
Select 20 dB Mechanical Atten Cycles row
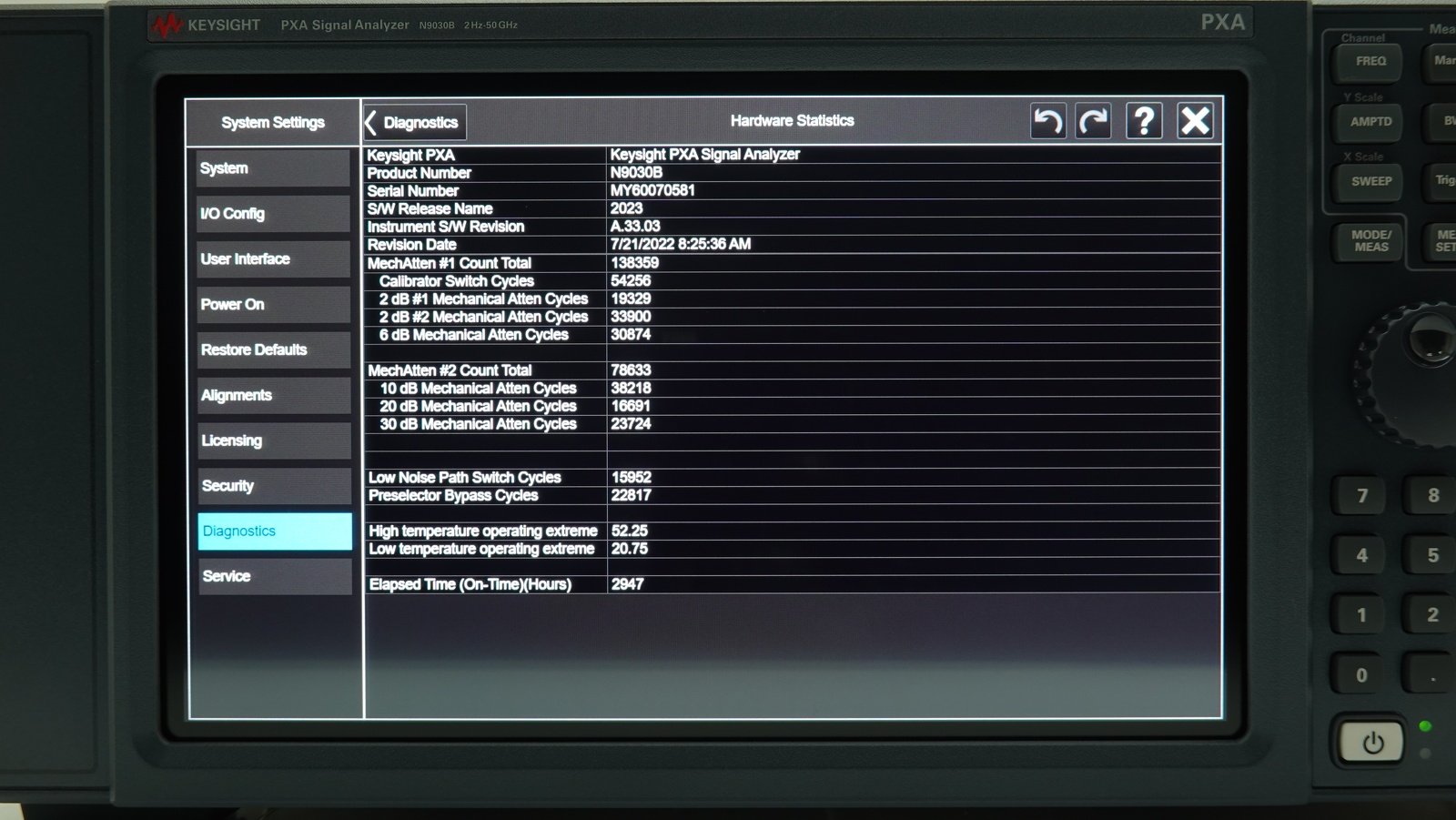pos(792,406)
